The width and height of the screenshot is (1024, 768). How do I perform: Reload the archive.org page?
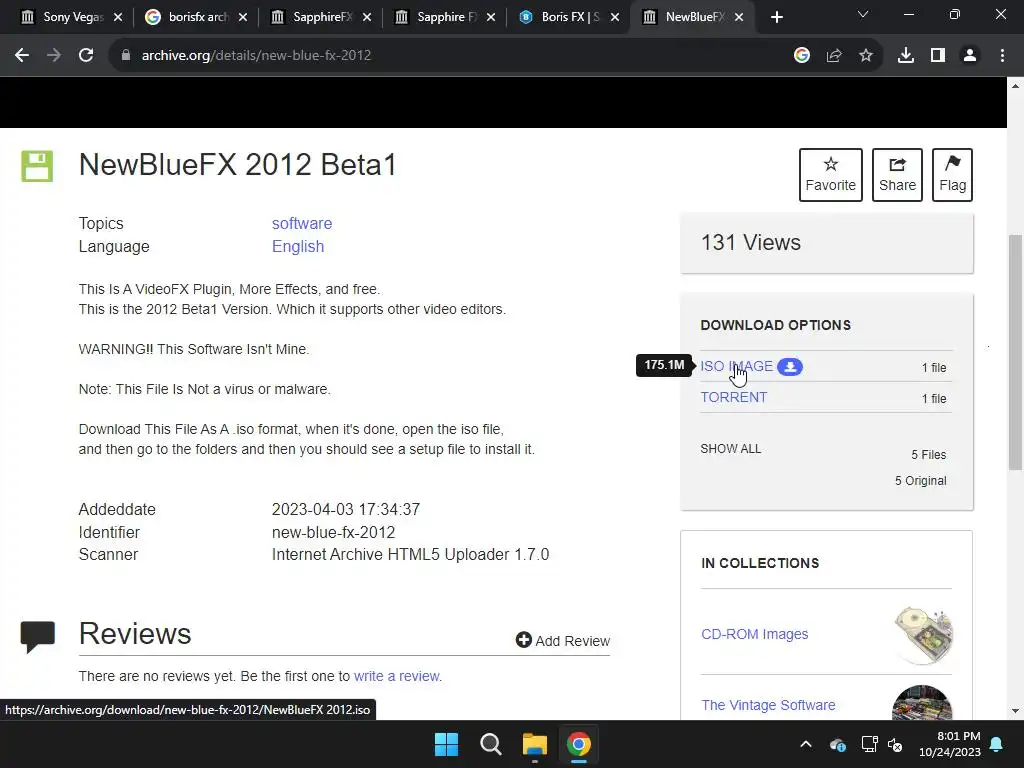86,56
